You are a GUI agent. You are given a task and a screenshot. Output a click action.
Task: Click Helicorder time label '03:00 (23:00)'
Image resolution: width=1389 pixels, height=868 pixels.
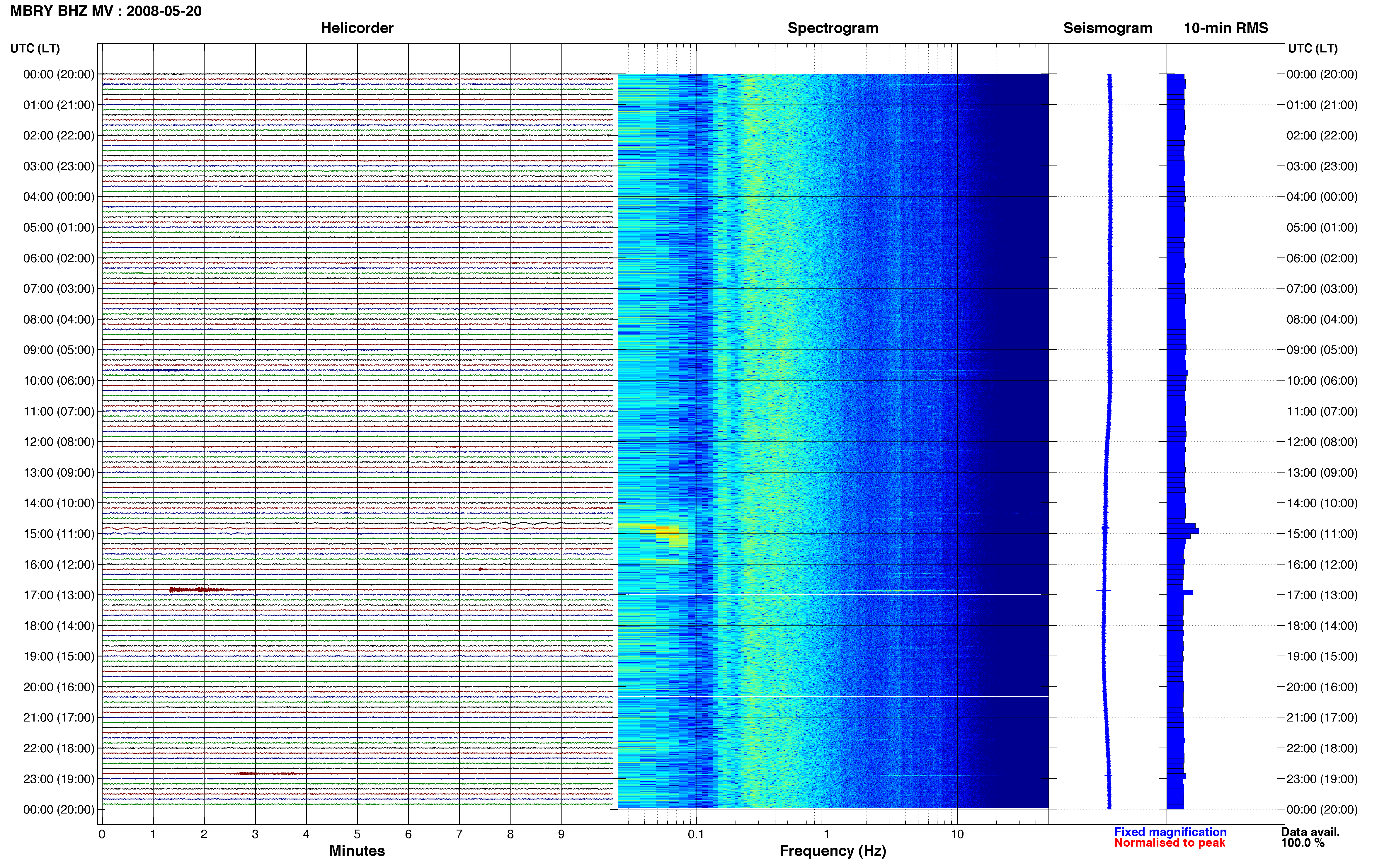tap(59, 166)
